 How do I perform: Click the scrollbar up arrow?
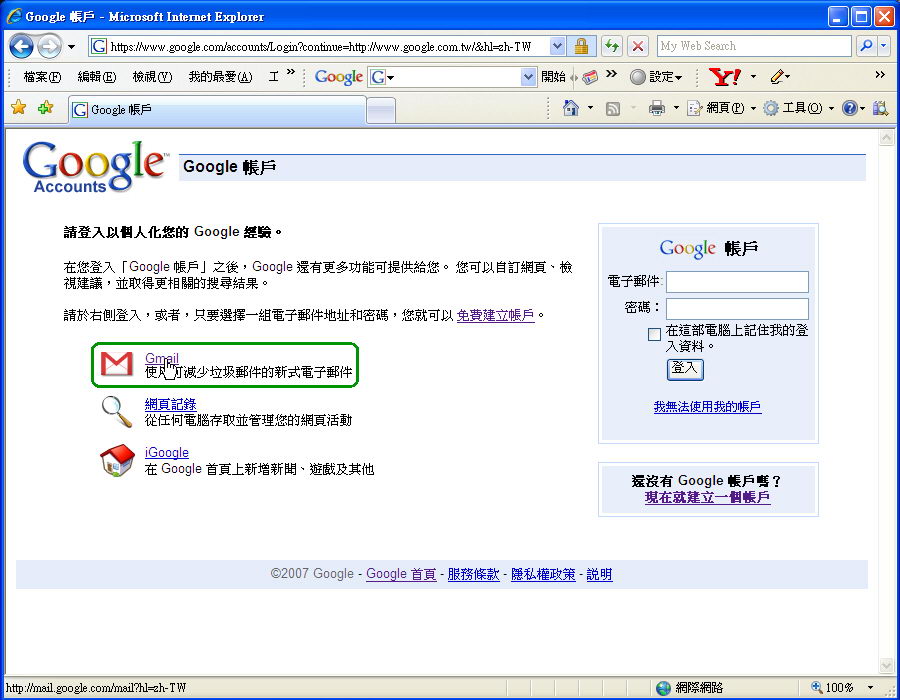point(886,138)
